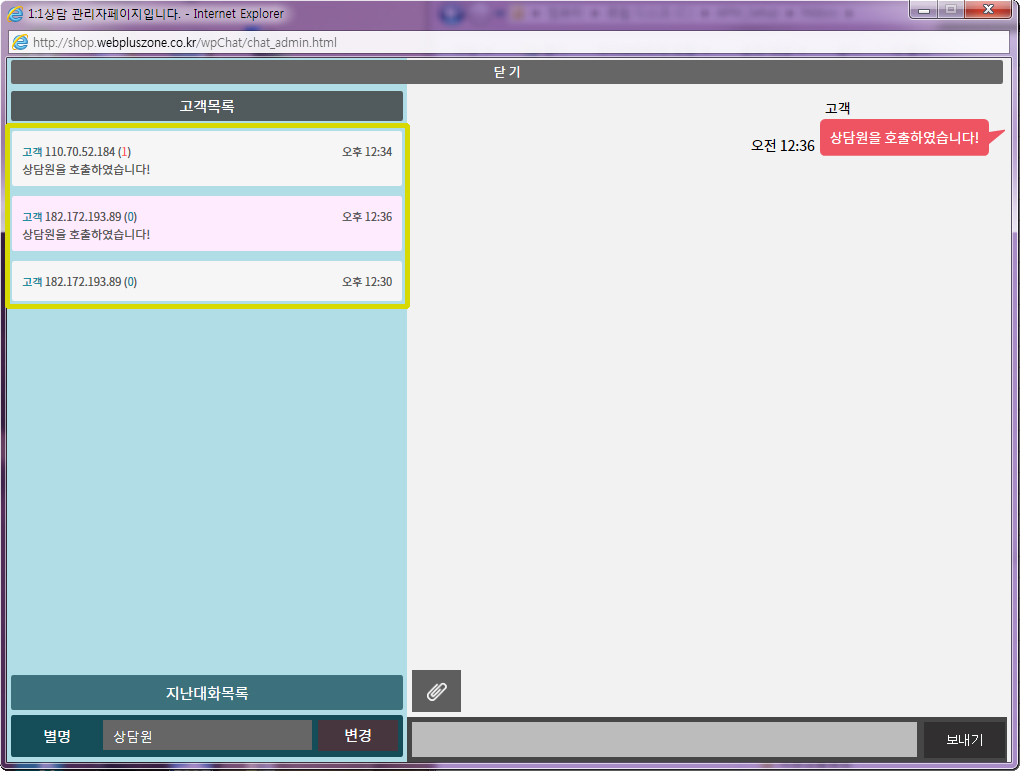Viewport: 1020px width, 771px height.
Task: Click the 고객목록 header
Action: click(x=207, y=106)
